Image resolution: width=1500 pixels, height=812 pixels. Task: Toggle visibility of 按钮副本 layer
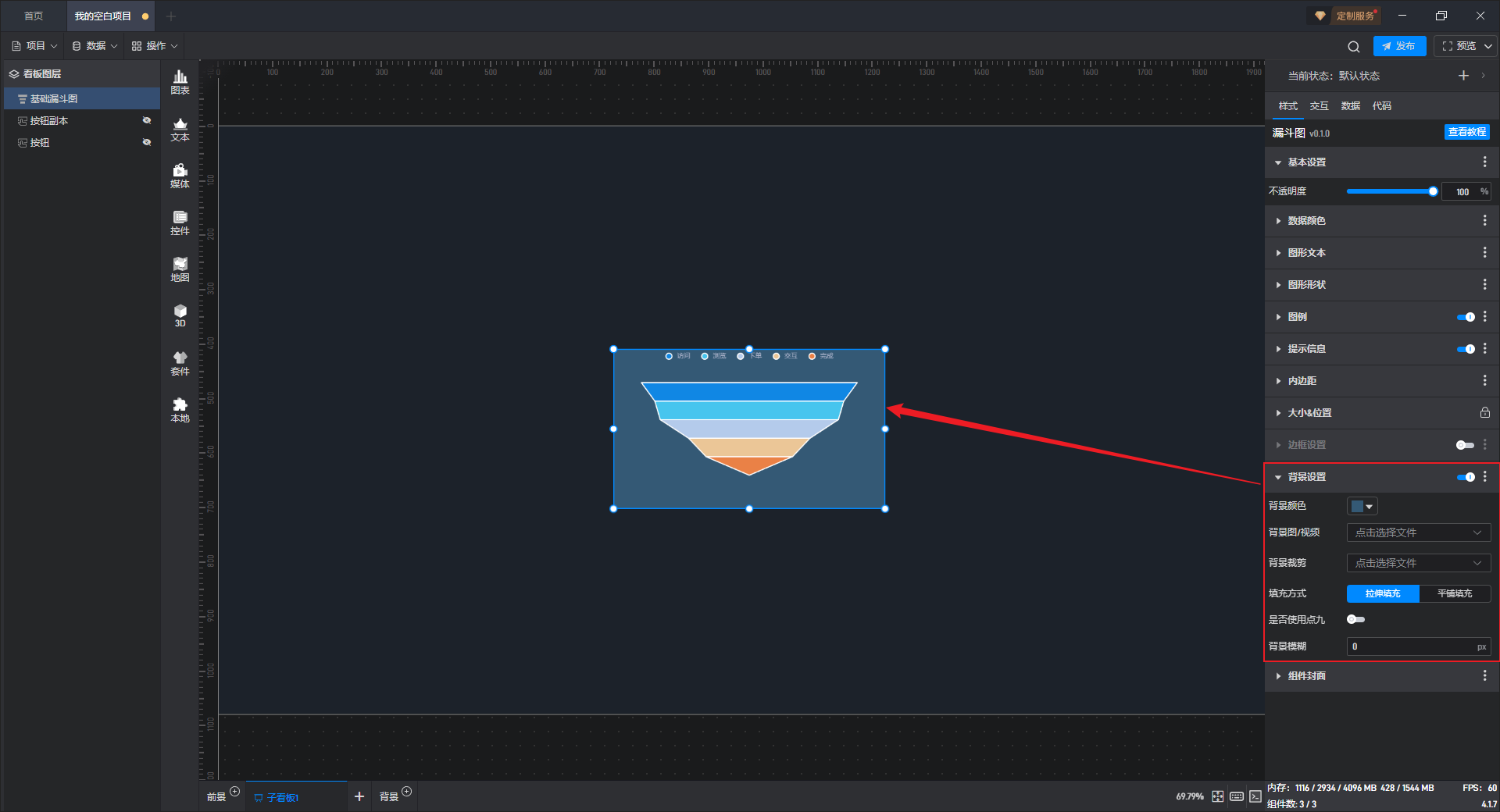pos(146,120)
